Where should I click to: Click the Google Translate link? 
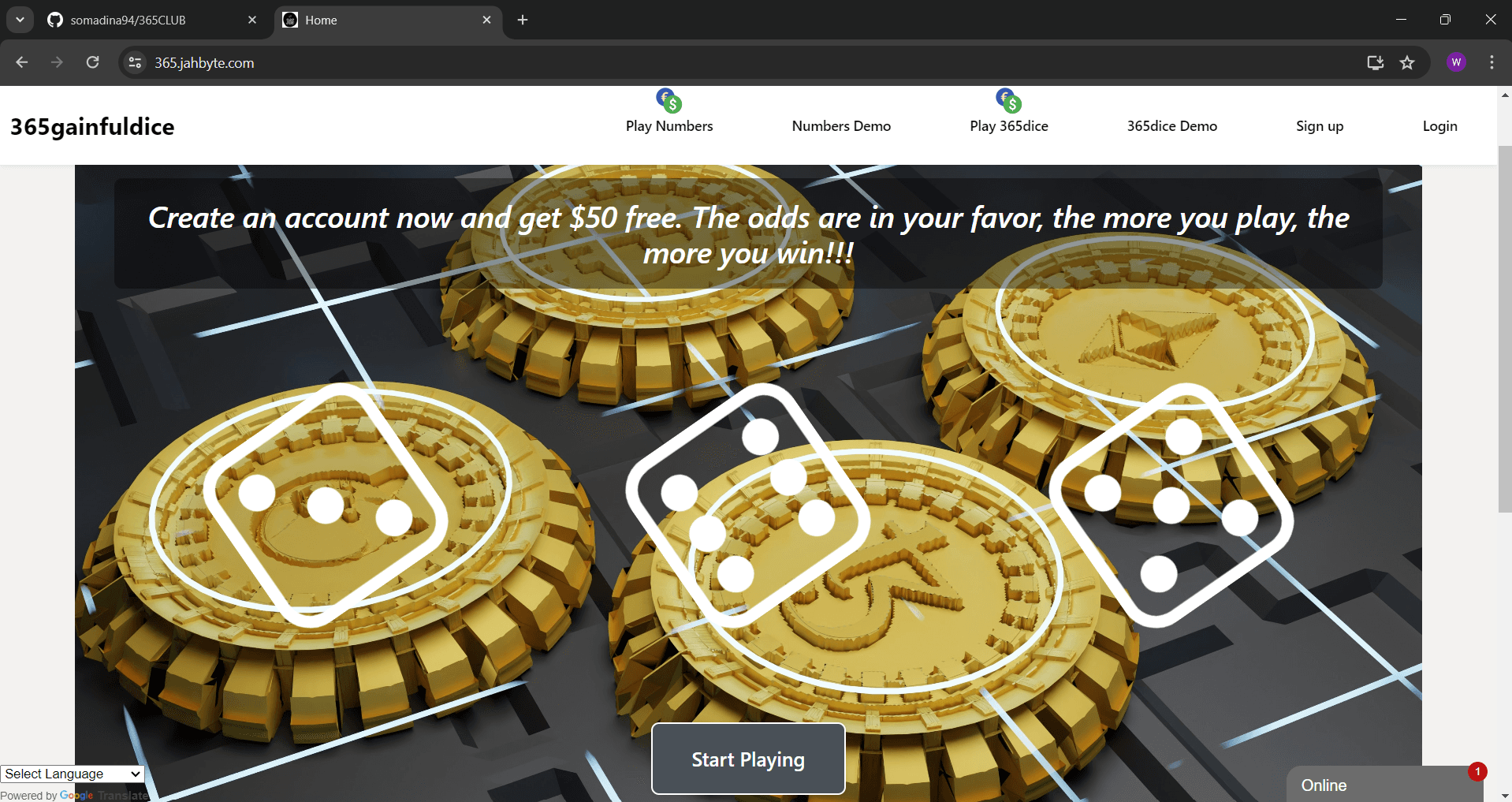pyautogui.click(x=104, y=796)
